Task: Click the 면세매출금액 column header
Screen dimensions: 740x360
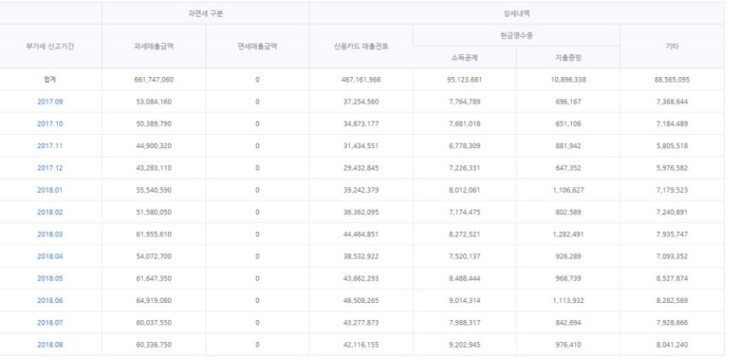Action: coord(257,47)
